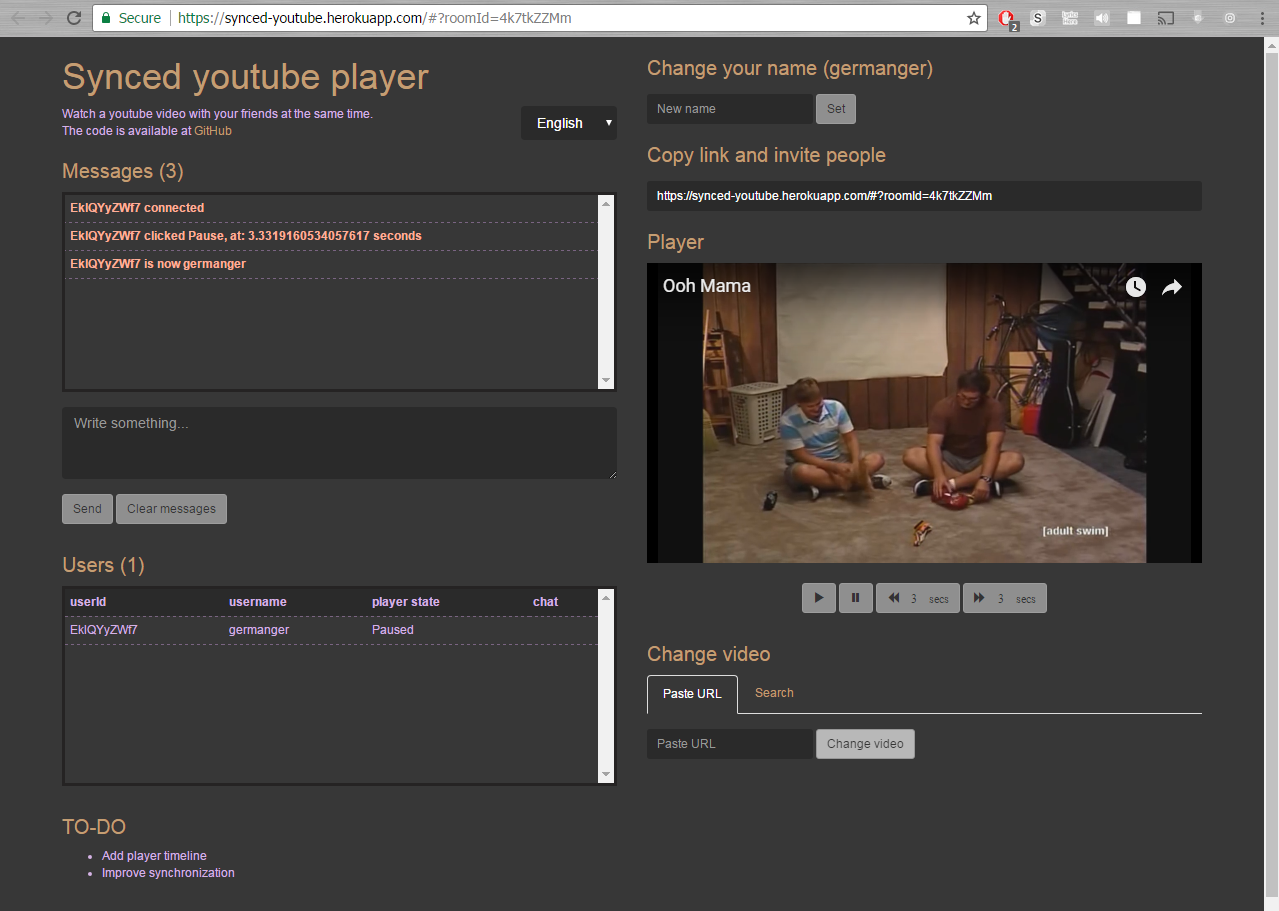
Task: Click the Users table scroll-up arrow
Action: click(605, 597)
